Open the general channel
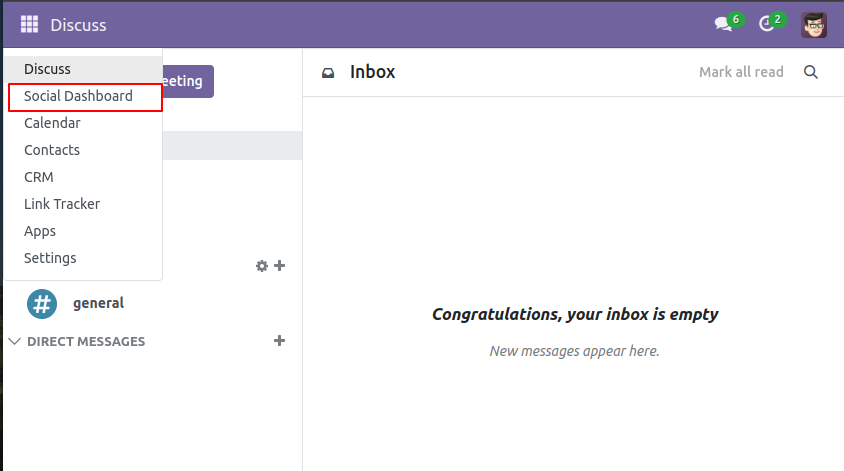Screen dimensions: 844x471 click(x=98, y=303)
